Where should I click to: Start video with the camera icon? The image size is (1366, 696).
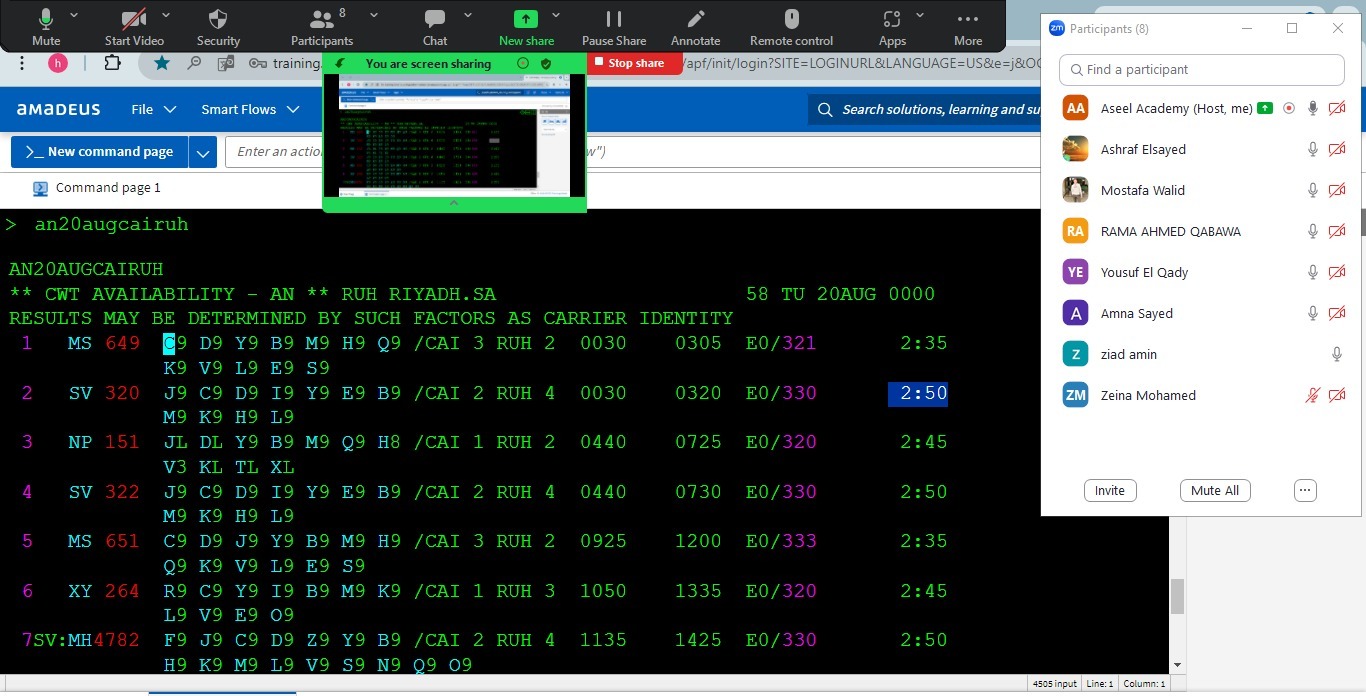tap(134, 20)
